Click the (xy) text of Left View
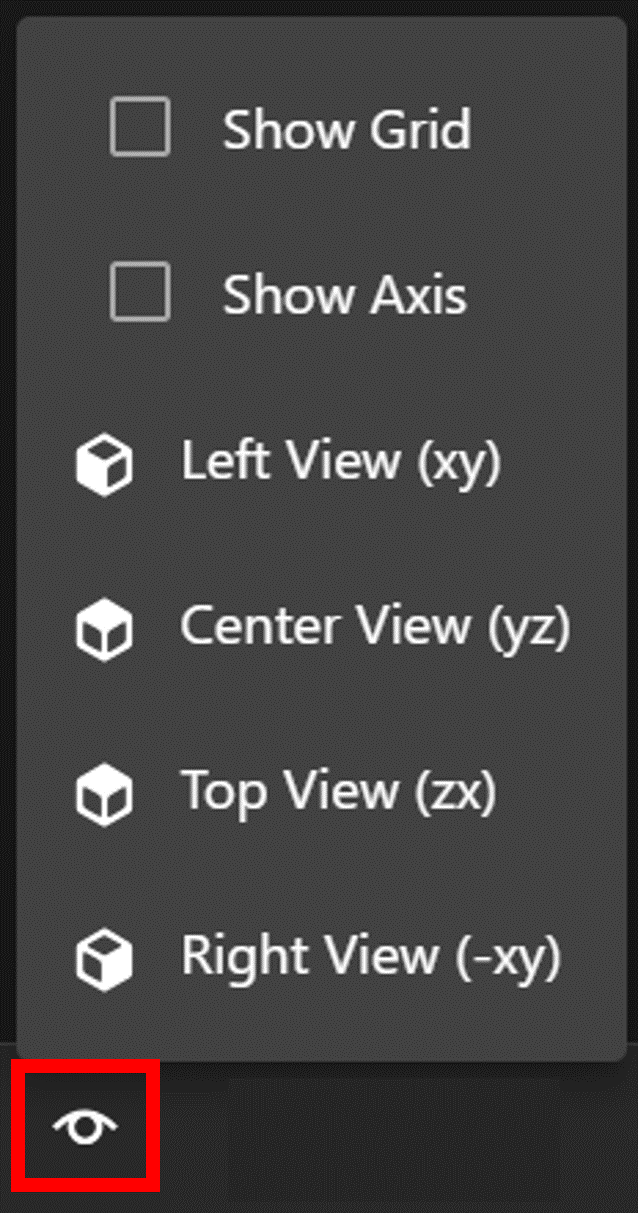The image size is (638, 1213). click(457, 464)
